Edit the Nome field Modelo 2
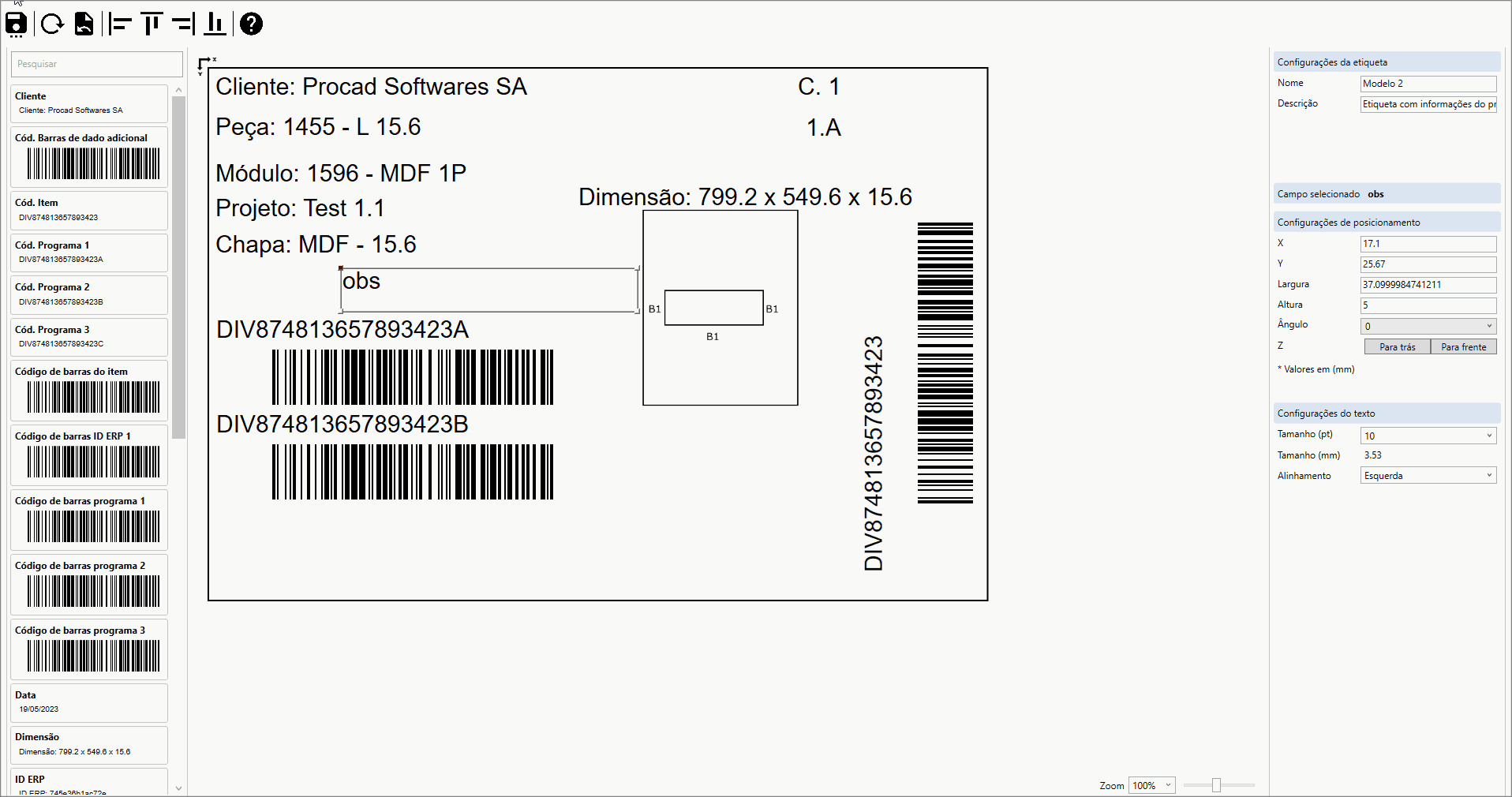1512x797 pixels. (1428, 84)
